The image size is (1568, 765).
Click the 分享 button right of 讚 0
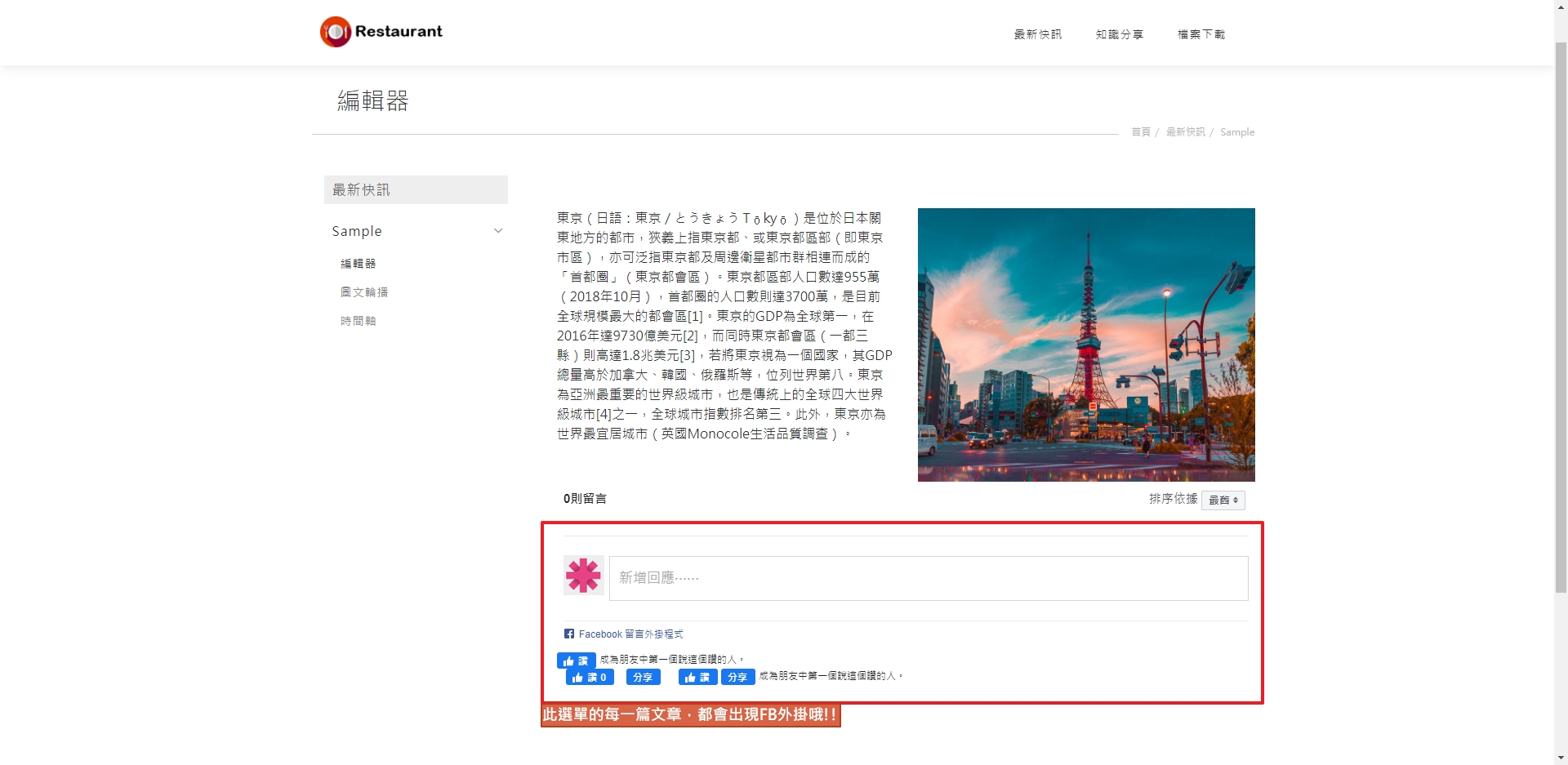643,677
